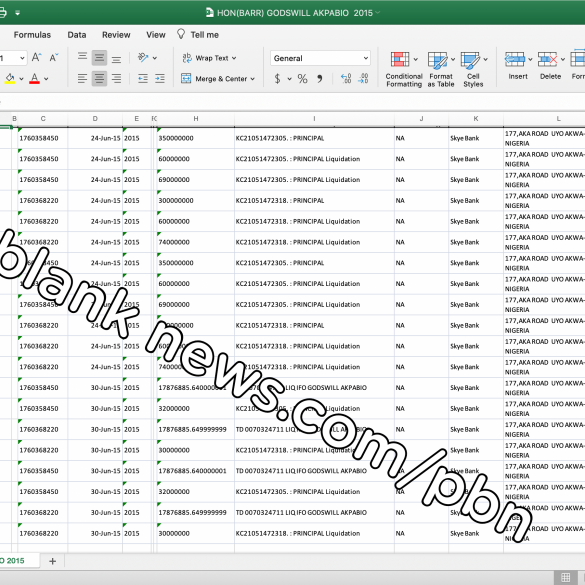Image resolution: width=585 pixels, height=585 pixels.
Task: Select column D header
Action: (x=95, y=119)
